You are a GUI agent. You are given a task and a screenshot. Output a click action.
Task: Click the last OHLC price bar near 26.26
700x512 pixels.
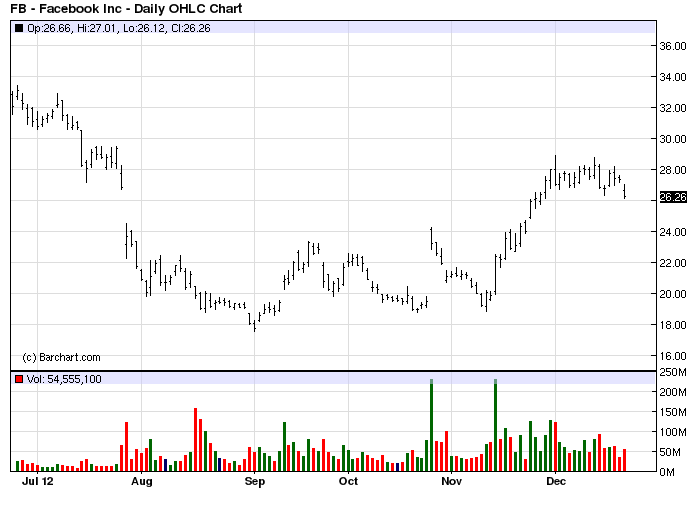(x=625, y=191)
